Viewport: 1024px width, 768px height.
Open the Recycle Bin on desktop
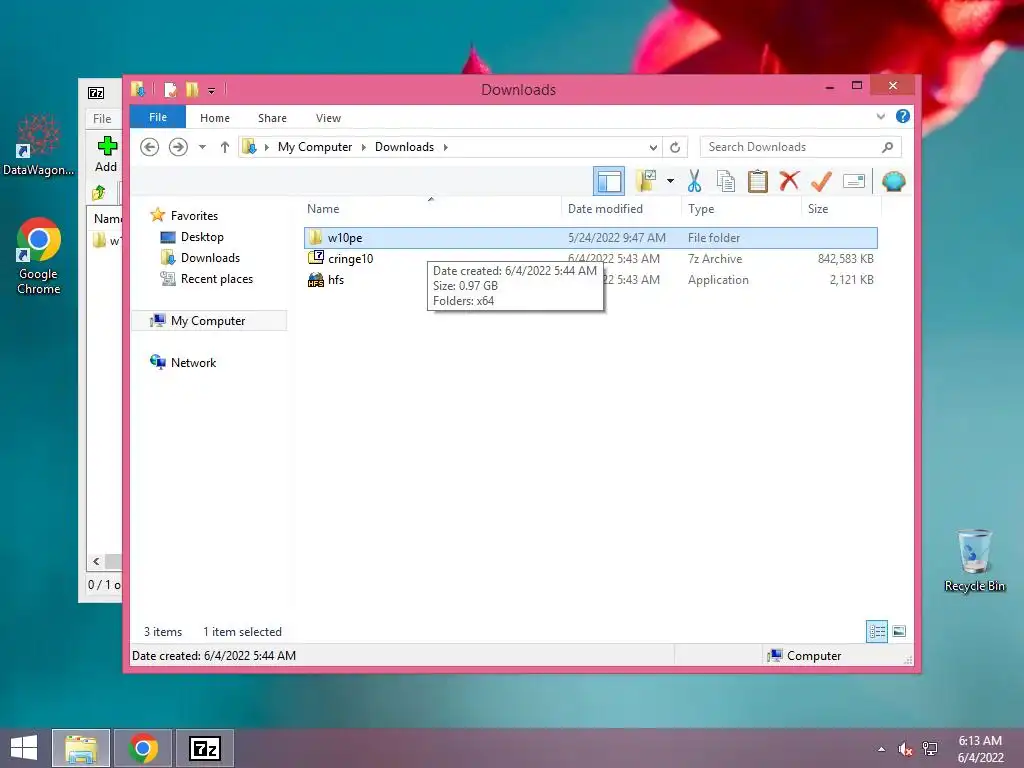[974, 561]
